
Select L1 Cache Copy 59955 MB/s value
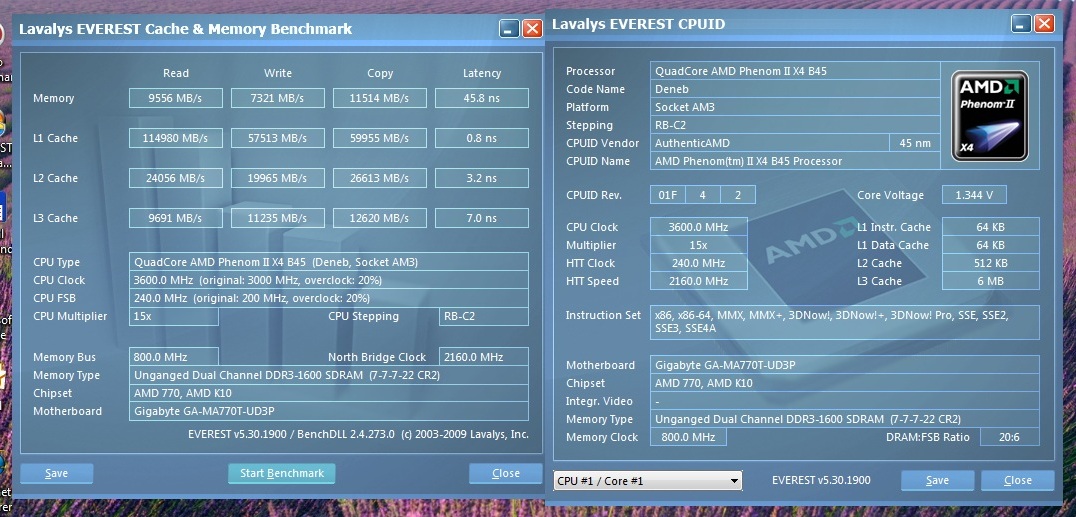[x=379, y=138]
